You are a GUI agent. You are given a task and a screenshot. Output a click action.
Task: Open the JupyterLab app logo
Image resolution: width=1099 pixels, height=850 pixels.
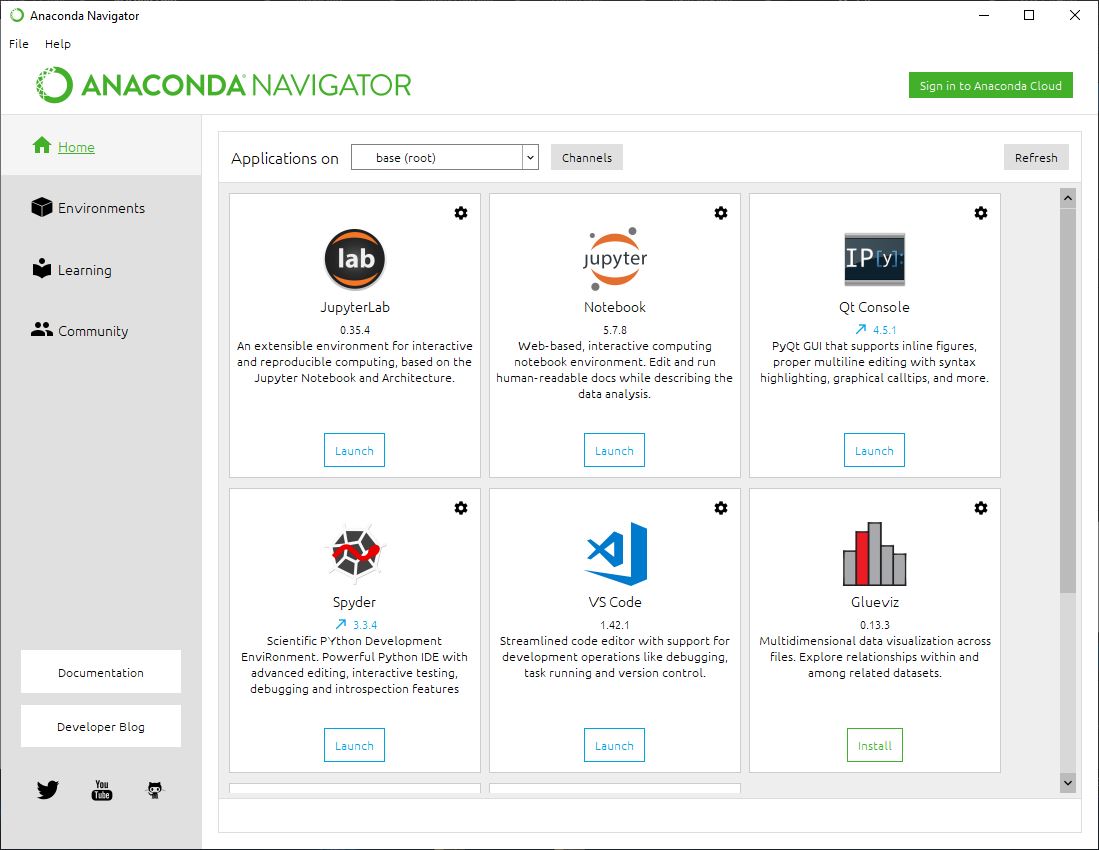coord(354,259)
